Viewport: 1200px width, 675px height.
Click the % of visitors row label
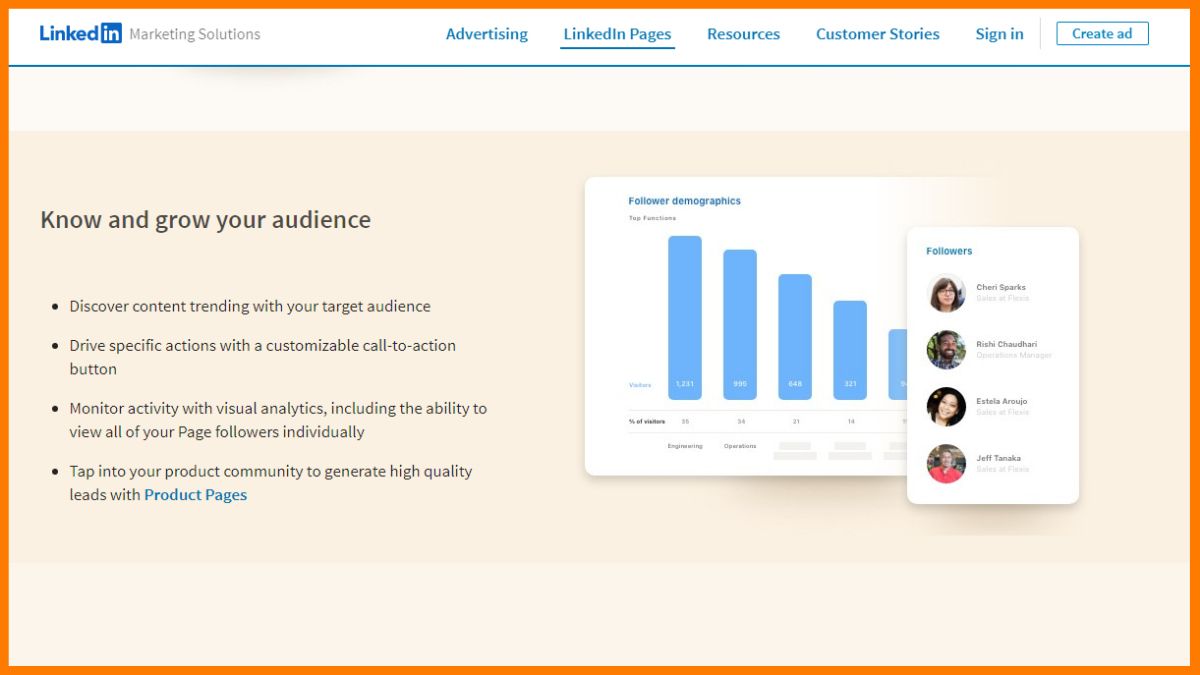647,421
